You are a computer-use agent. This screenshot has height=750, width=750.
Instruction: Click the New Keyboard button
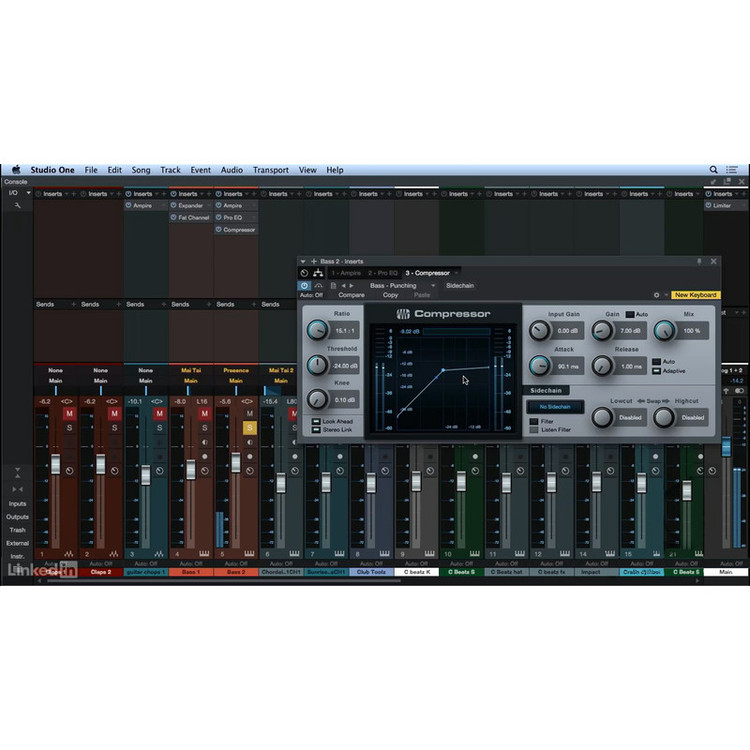(695, 295)
